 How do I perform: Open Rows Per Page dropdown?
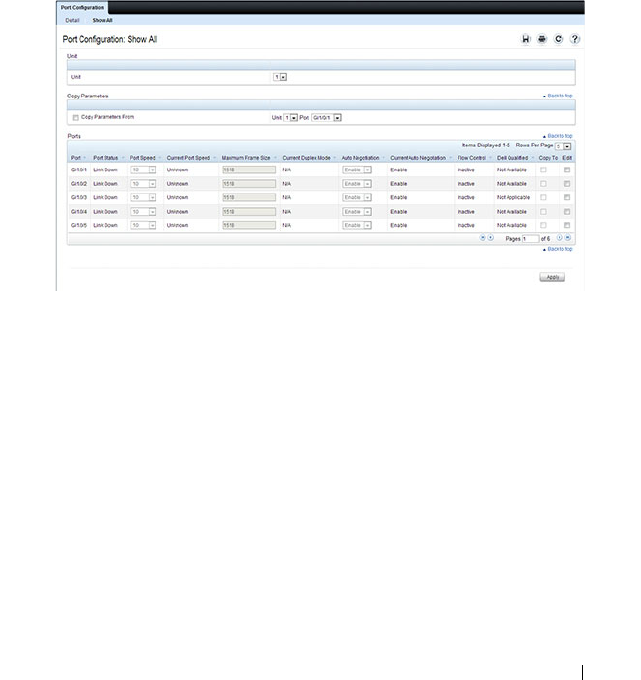(563, 146)
